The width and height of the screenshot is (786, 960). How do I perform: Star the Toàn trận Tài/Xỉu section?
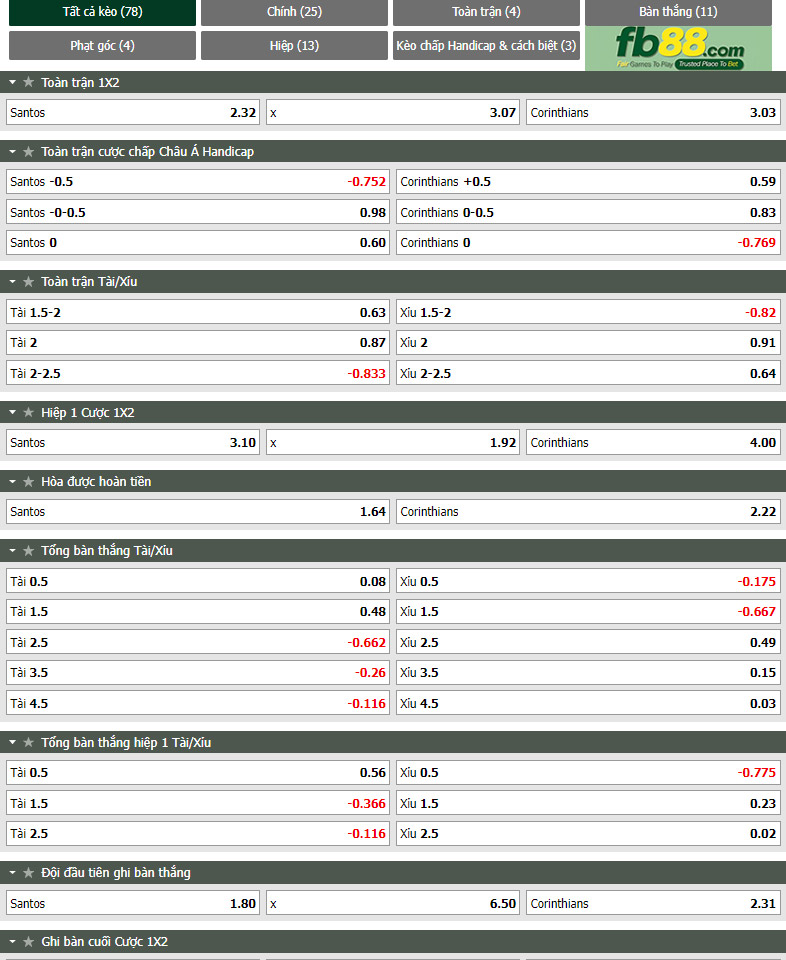[28, 281]
